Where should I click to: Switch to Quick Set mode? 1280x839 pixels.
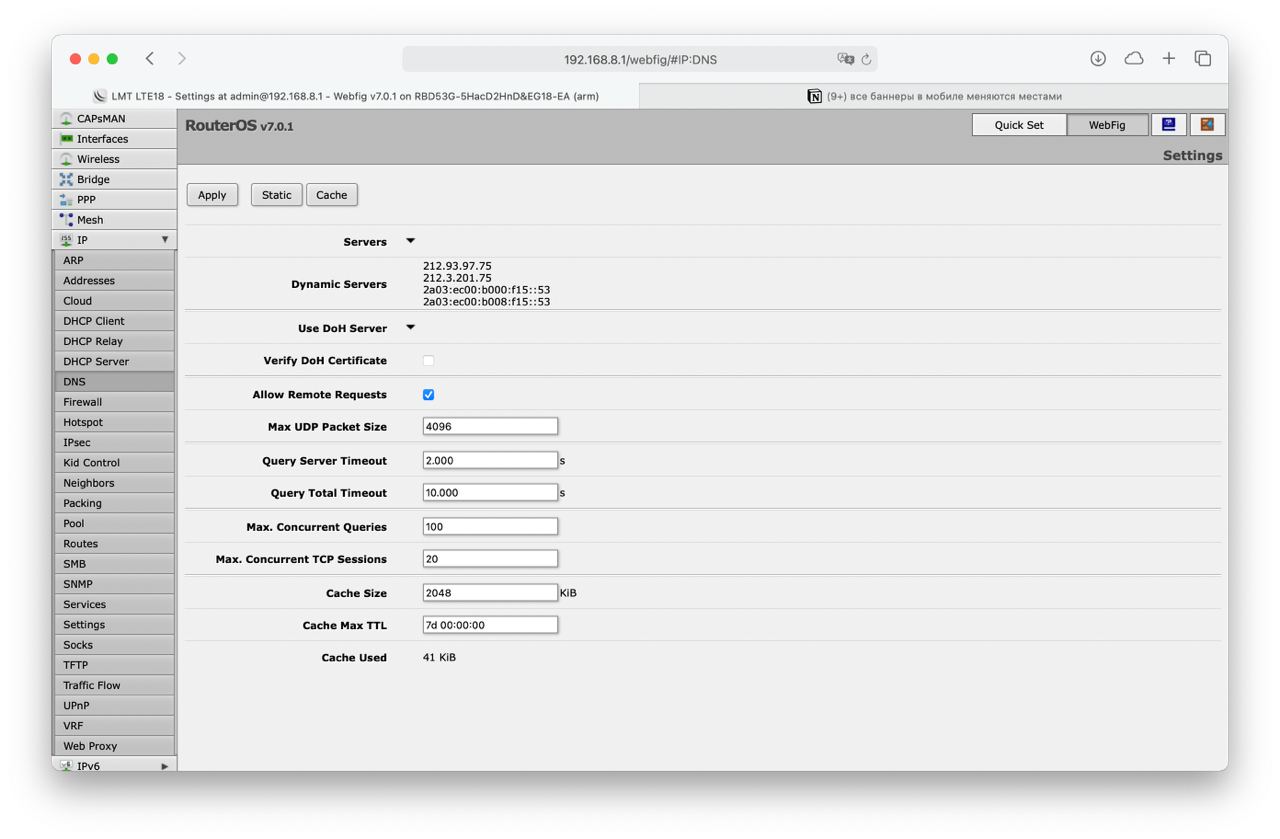(x=1019, y=125)
